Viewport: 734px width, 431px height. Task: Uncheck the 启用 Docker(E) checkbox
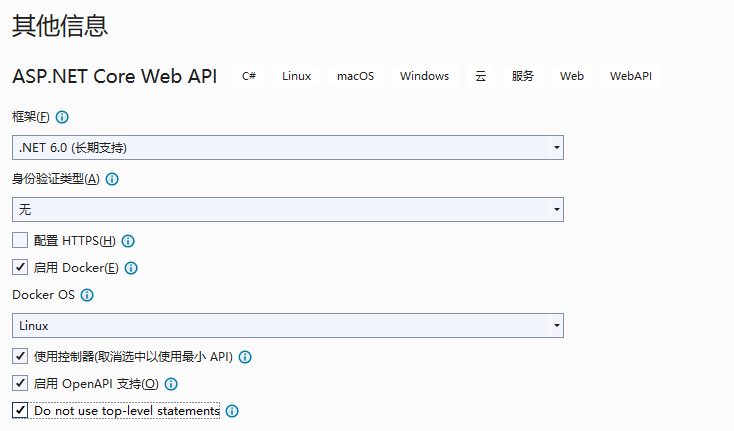(x=20, y=267)
